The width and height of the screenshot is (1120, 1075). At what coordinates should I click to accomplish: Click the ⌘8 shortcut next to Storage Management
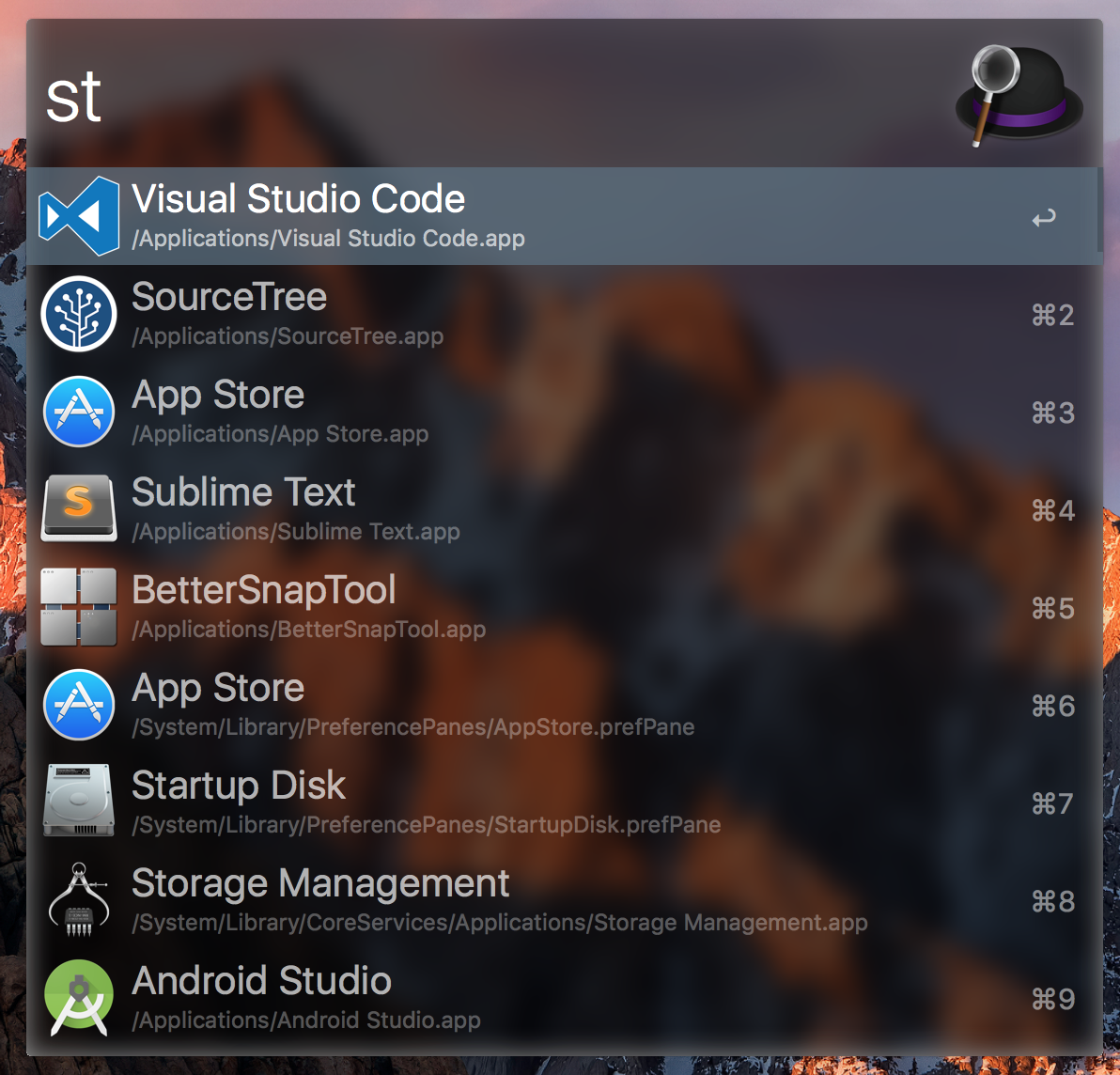[1052, 902]
